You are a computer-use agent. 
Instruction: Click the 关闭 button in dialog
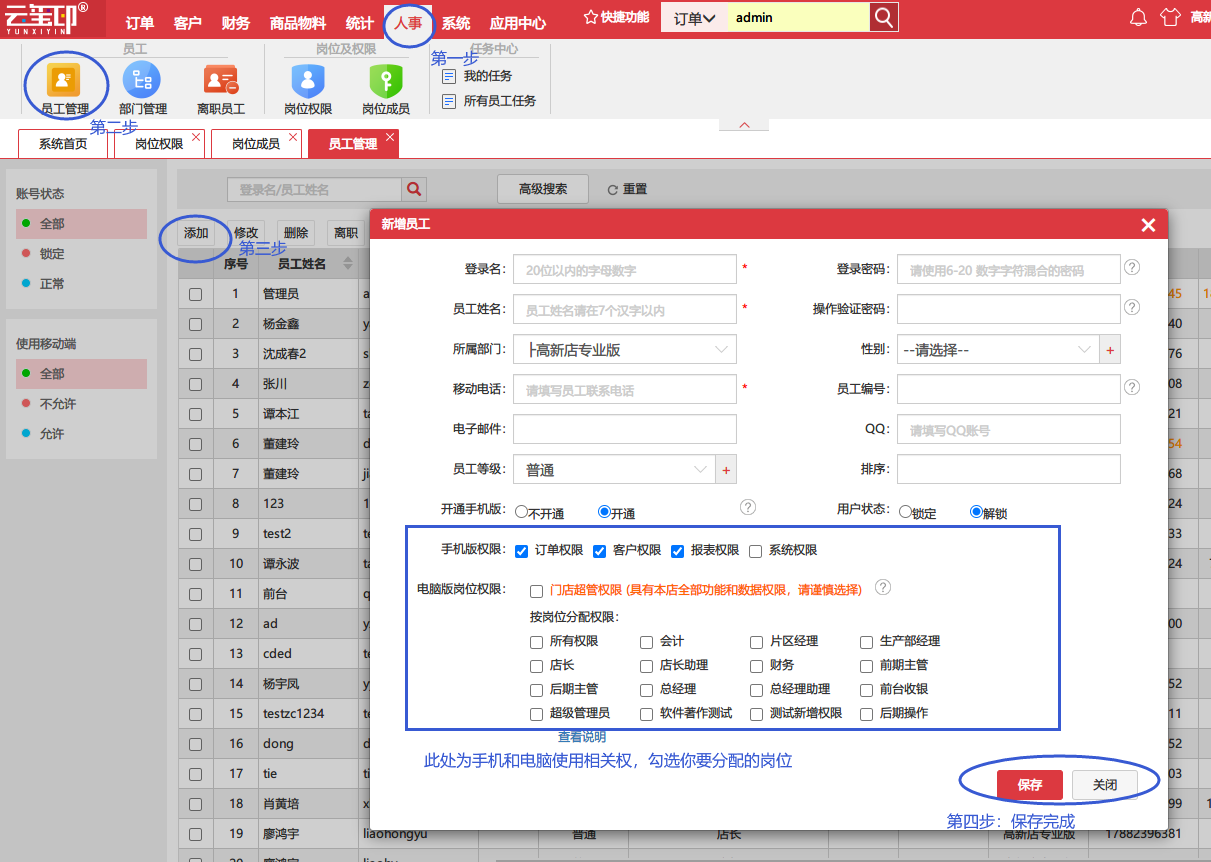pos(1105,785)
